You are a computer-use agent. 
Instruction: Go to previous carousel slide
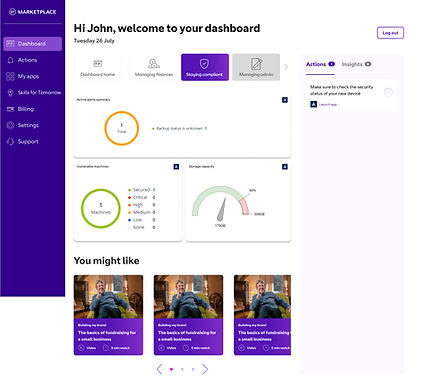159,369
